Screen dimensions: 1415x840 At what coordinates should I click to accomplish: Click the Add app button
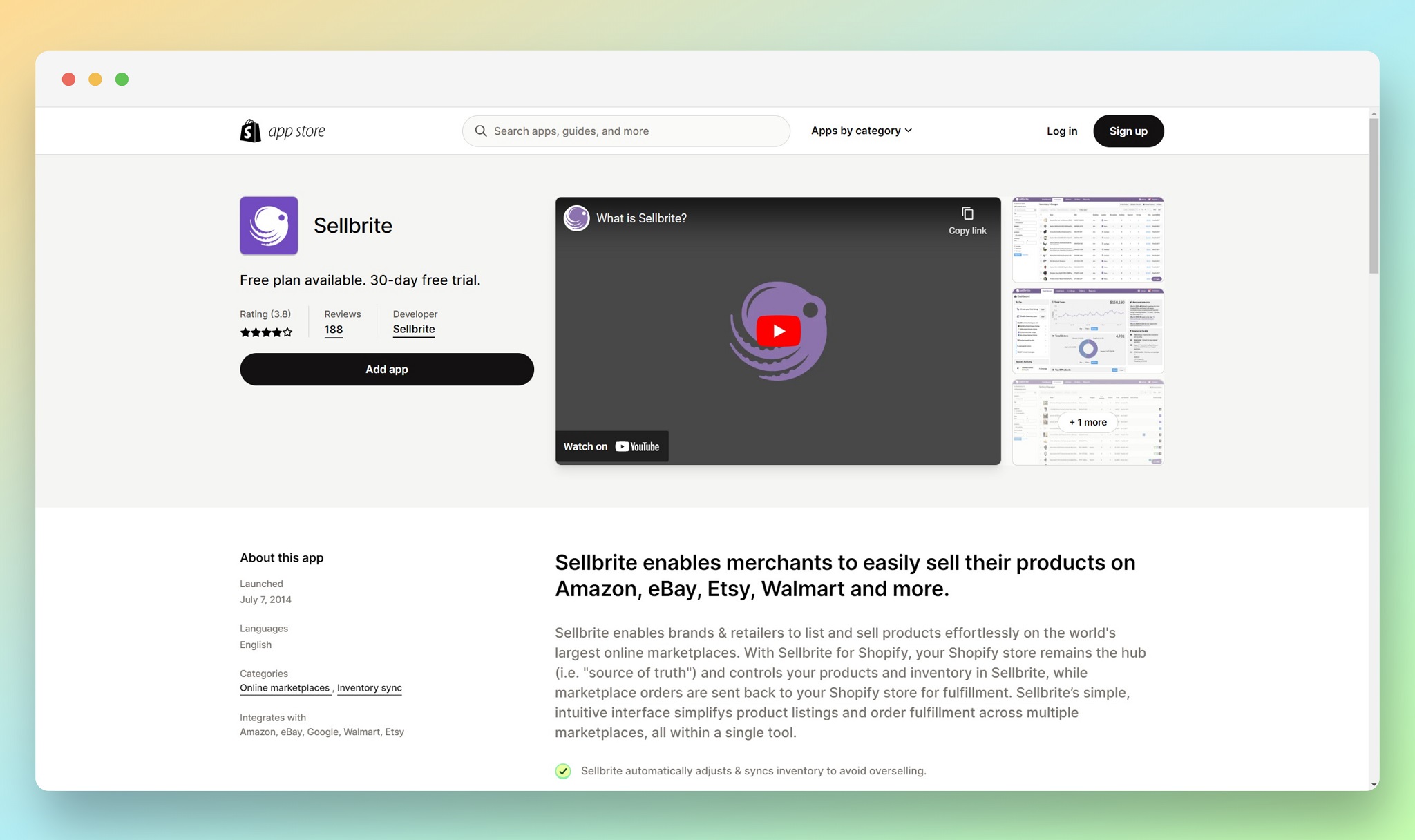click(386, 369)
